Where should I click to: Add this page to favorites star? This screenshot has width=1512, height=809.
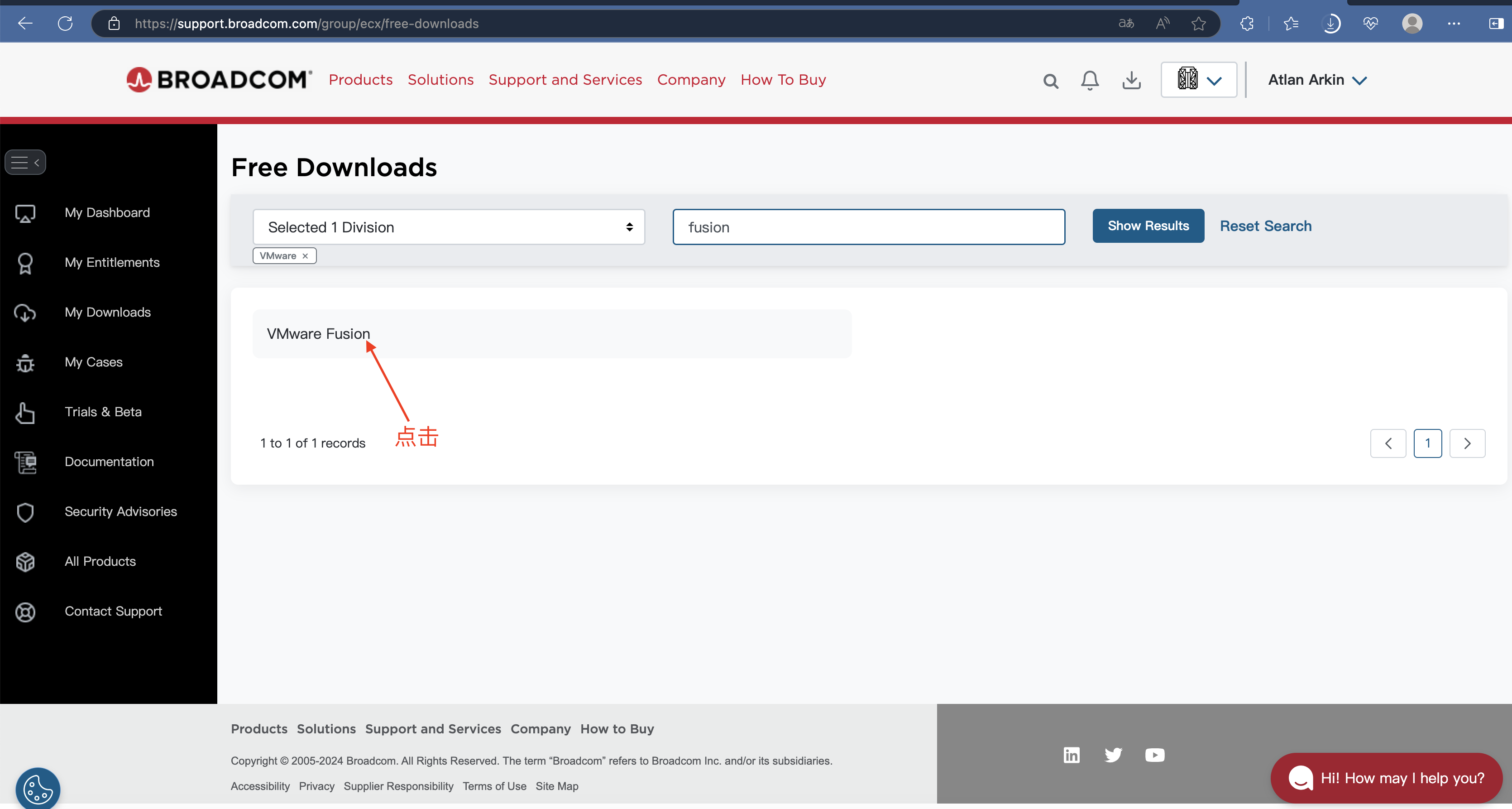click(x=1199, y=24)
